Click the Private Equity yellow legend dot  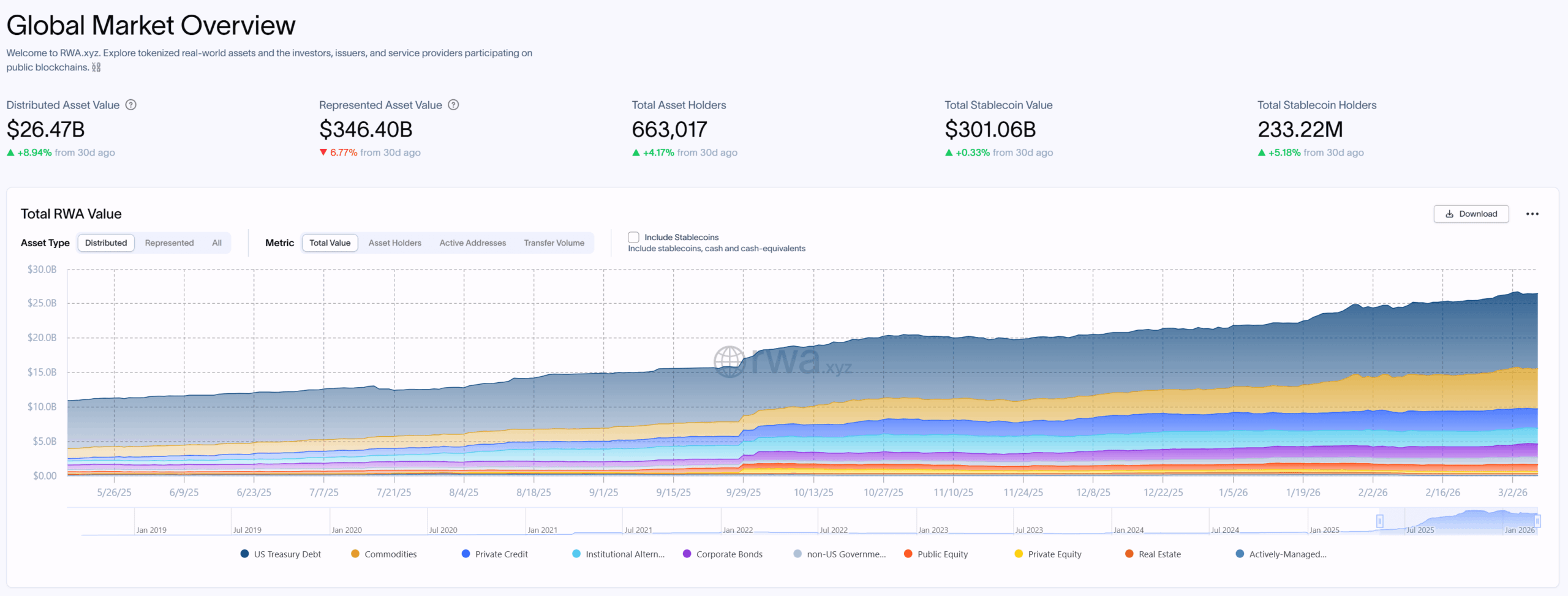click(1019, 554)
